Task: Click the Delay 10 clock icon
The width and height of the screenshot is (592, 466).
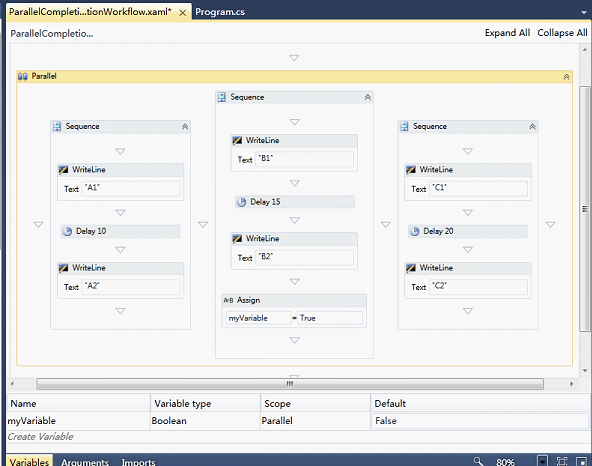Action: [67, 231]
